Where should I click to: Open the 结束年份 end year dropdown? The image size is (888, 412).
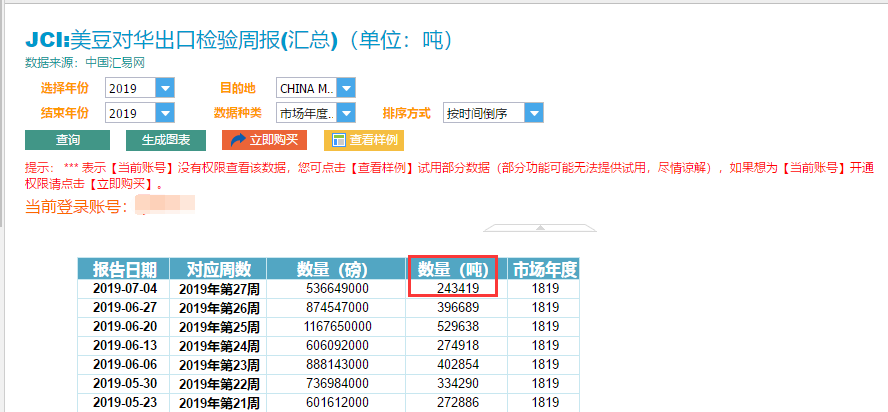click(x=165, y=113)
